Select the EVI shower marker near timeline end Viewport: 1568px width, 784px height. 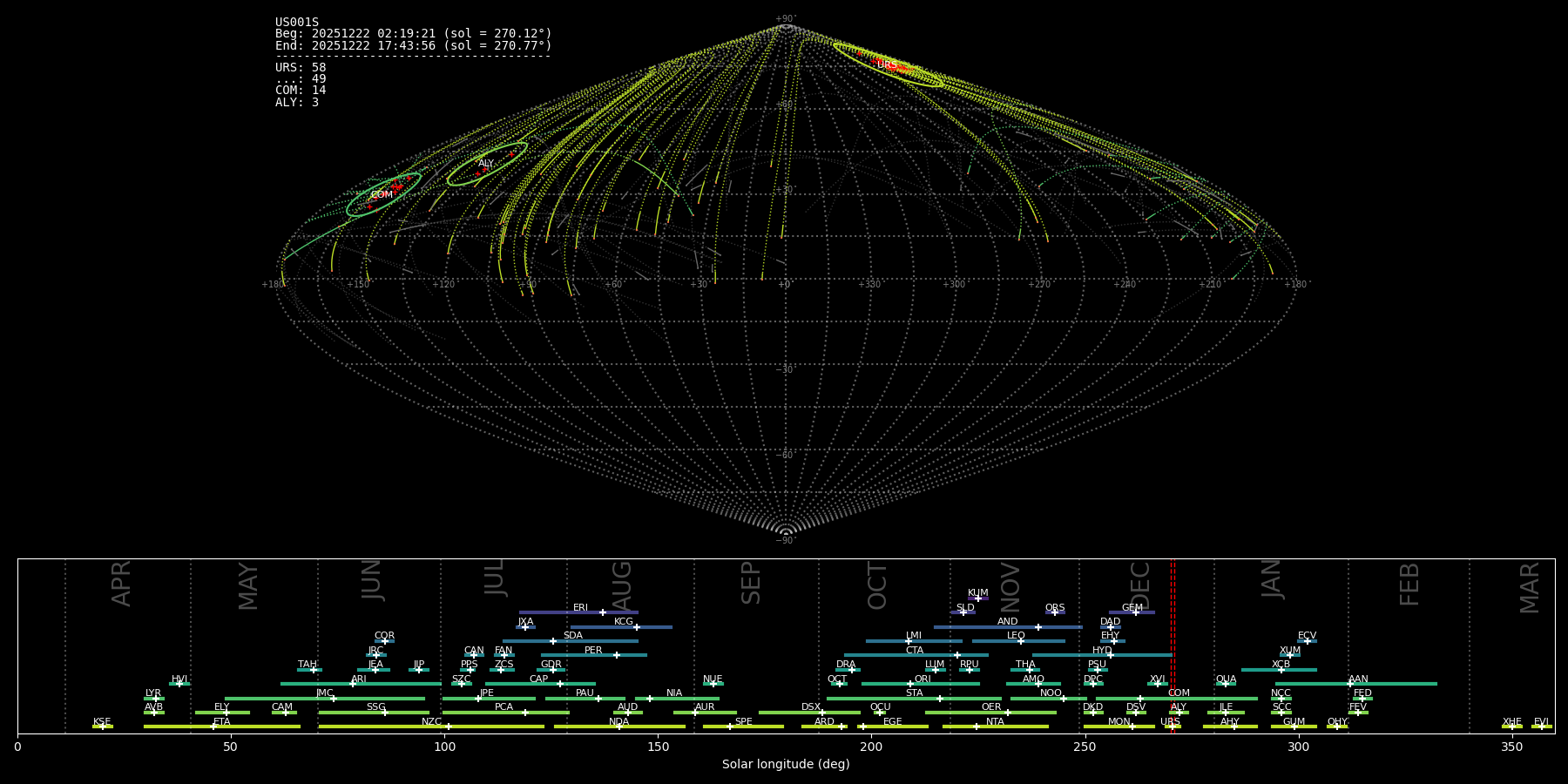[1541, 726]
